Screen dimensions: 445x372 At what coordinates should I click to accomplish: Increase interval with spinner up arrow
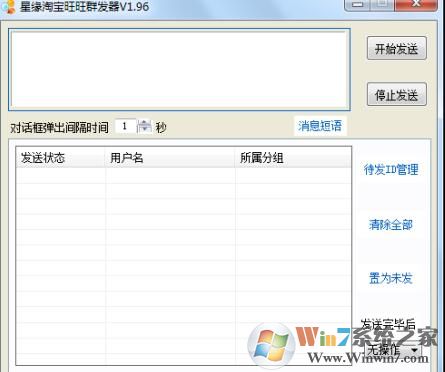click(x=144, y=123)
